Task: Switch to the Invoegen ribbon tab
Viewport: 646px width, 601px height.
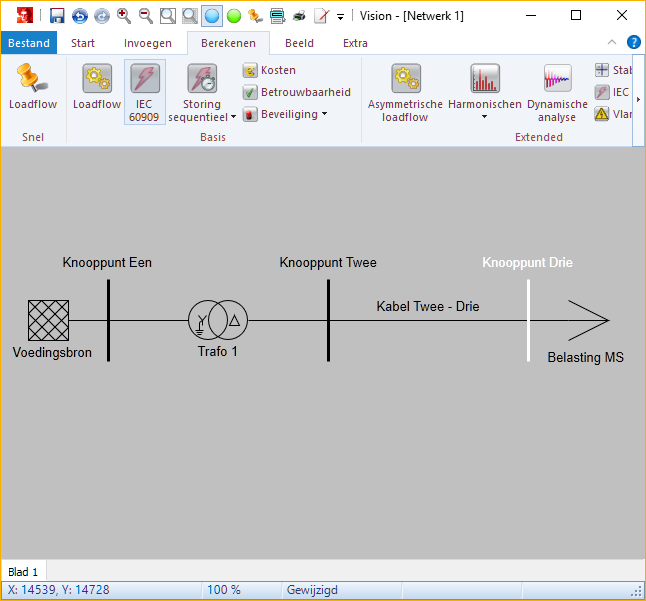Action: coord(147,43)
